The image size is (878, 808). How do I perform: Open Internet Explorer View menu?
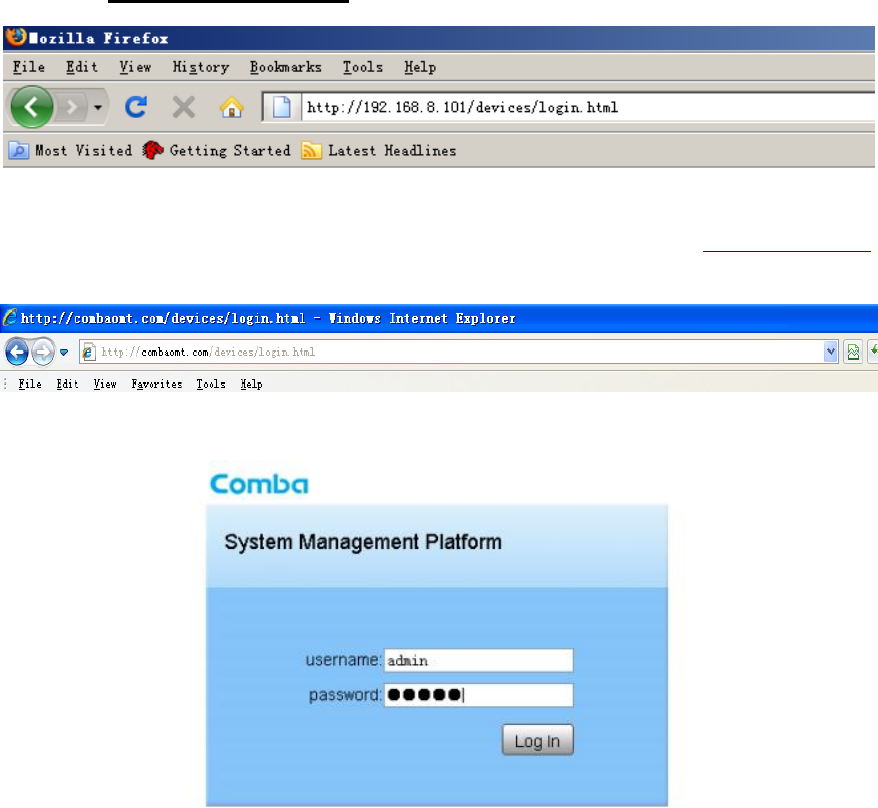click(105, 384)
